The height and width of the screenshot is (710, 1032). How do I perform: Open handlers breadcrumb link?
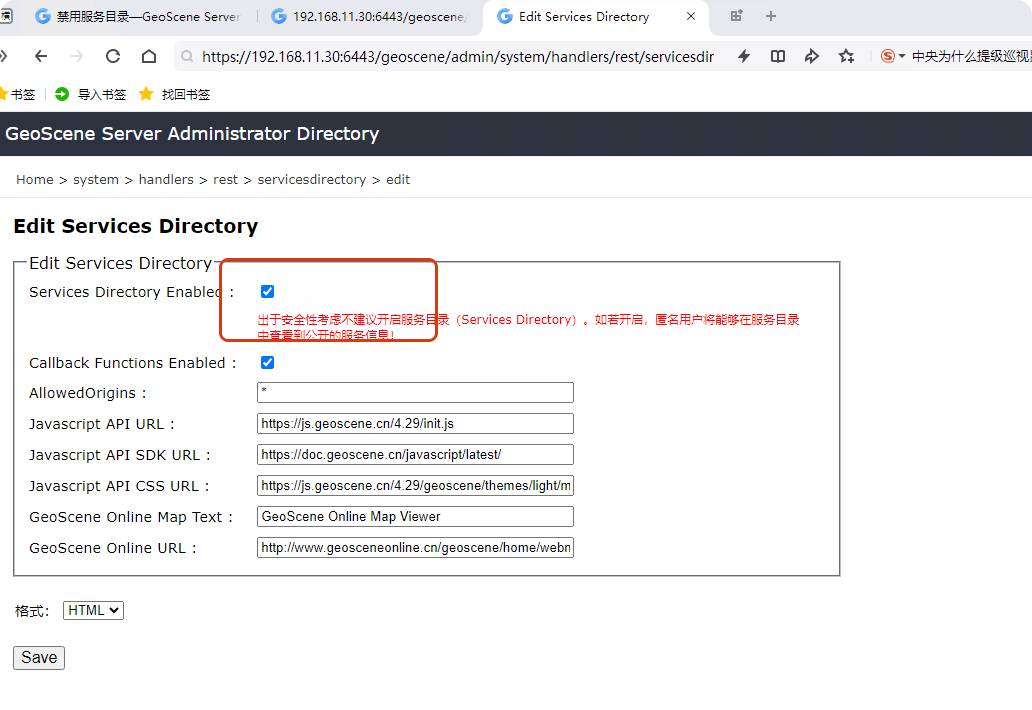click(x=166, y=180)
